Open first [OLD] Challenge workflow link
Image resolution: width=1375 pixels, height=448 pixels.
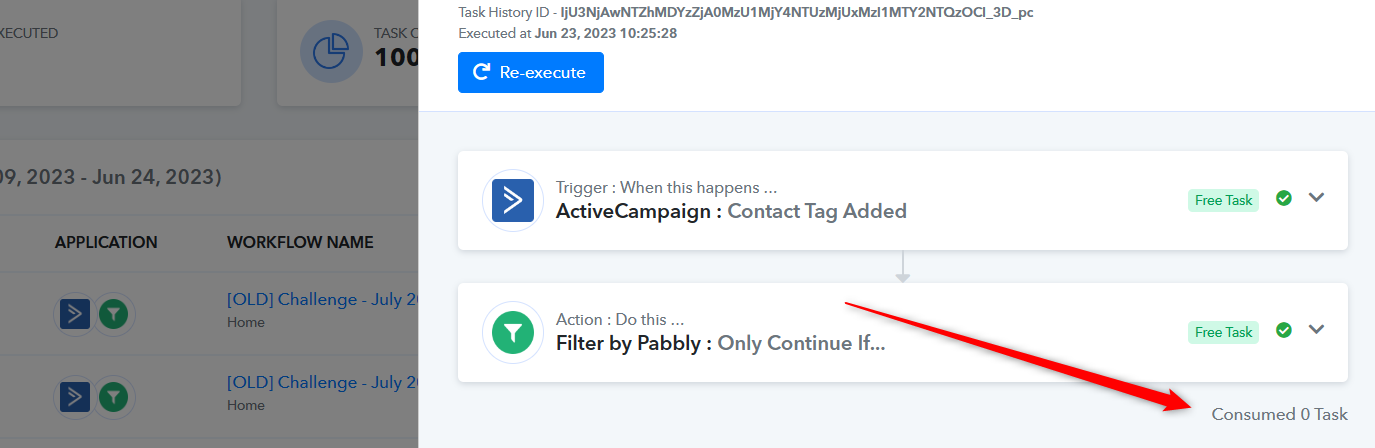322,300
